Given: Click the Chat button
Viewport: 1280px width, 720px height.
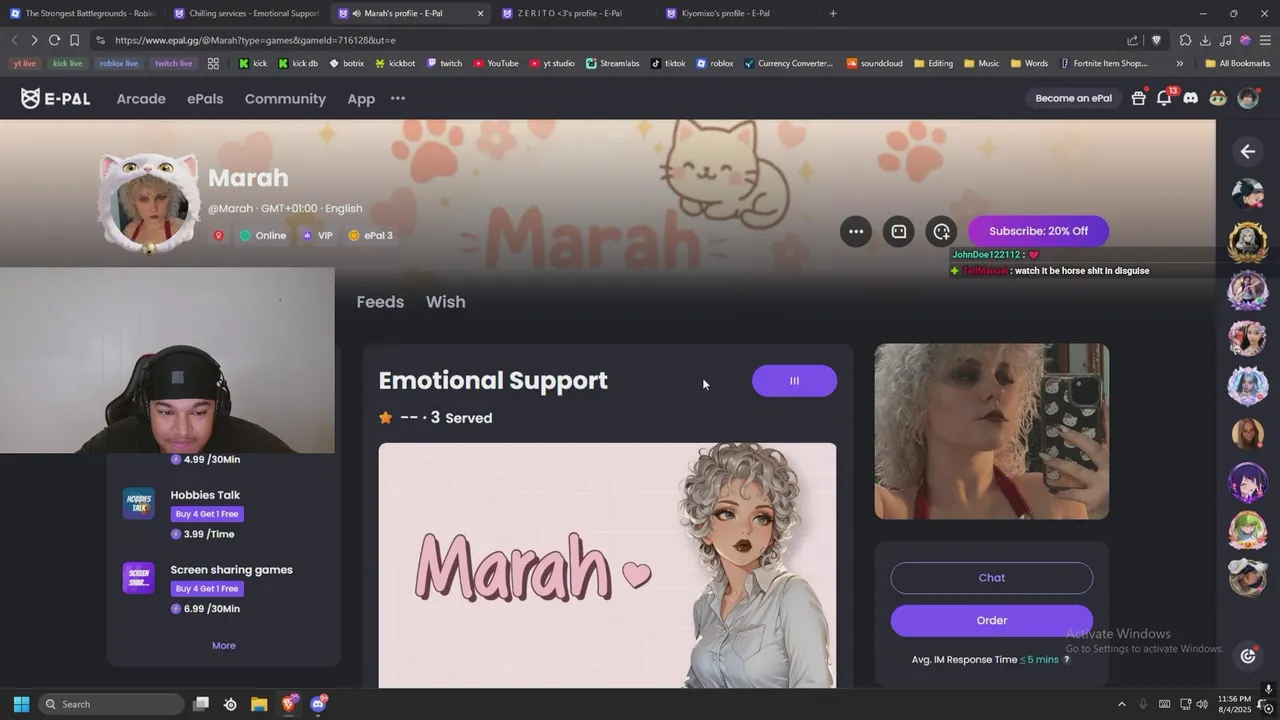Looking at the screenshot, I should 992,578.
